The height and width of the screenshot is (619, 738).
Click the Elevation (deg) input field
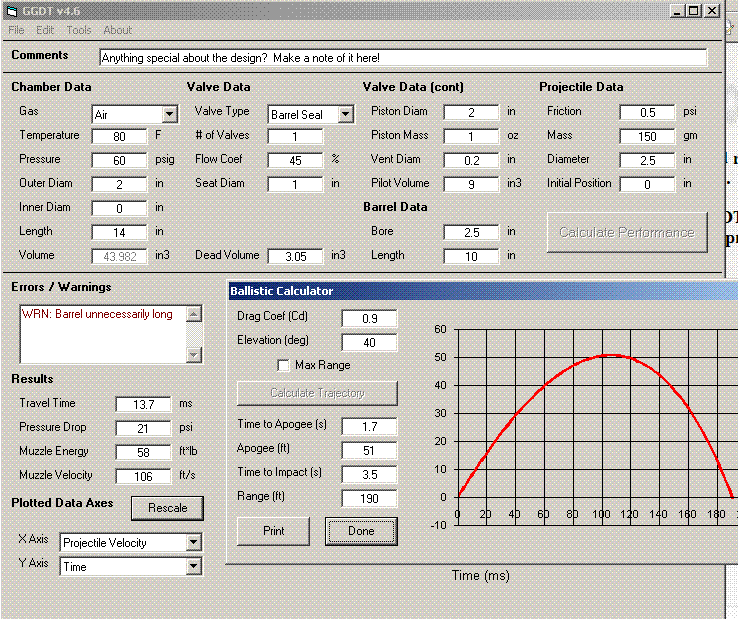tap(369, 342)
